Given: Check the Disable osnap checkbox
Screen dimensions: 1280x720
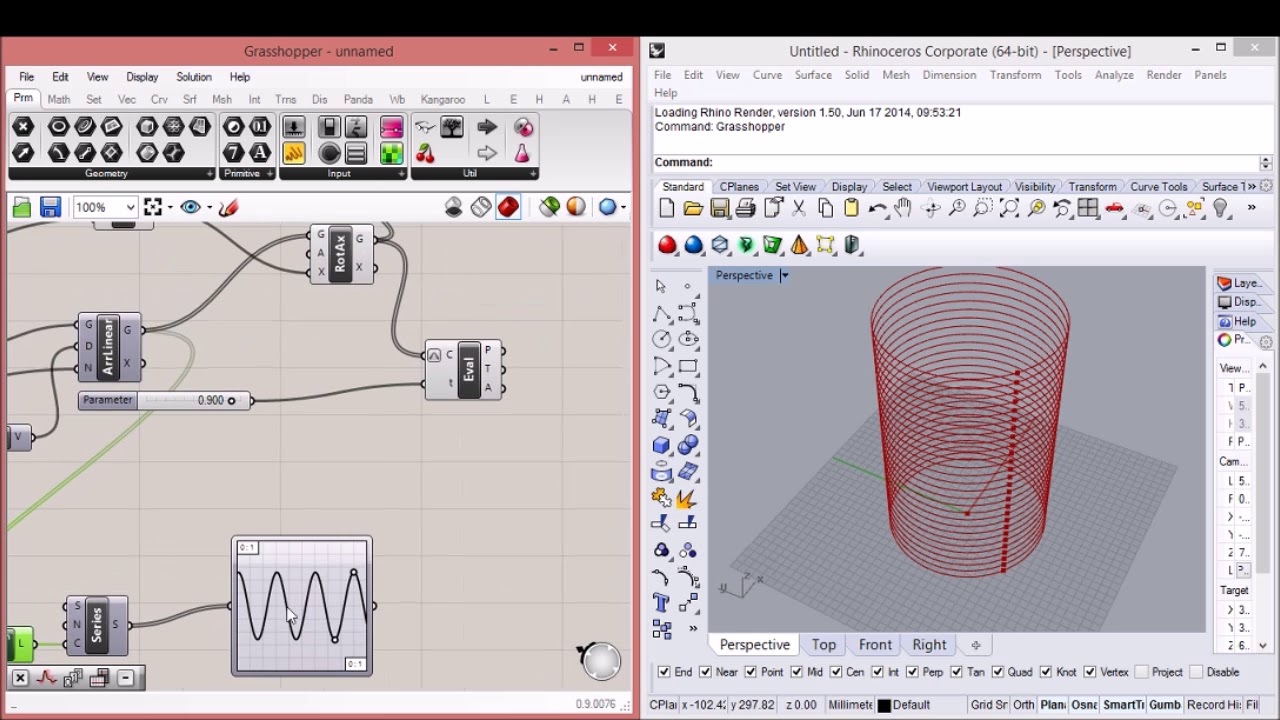Looking at the screenshot, I should click(1195, 672).
